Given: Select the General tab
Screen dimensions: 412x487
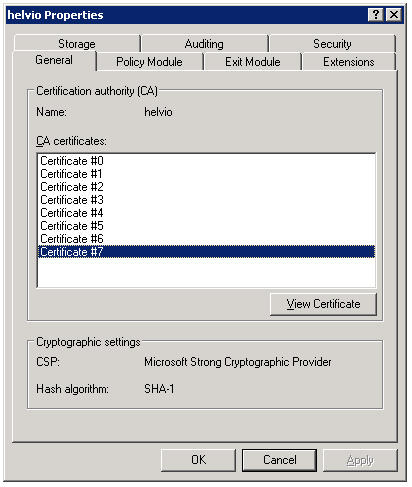Looking at the screenshot, I should 54,60.
